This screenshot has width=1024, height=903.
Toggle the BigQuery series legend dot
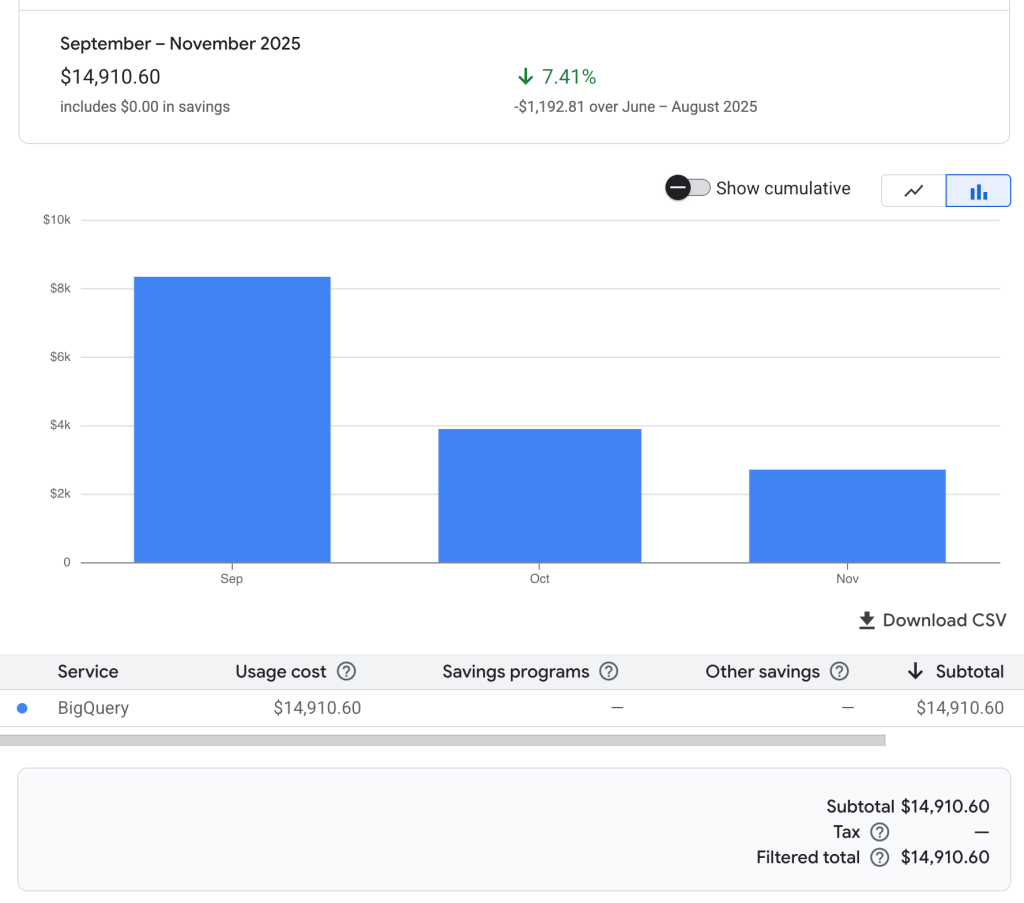[22, 708]
